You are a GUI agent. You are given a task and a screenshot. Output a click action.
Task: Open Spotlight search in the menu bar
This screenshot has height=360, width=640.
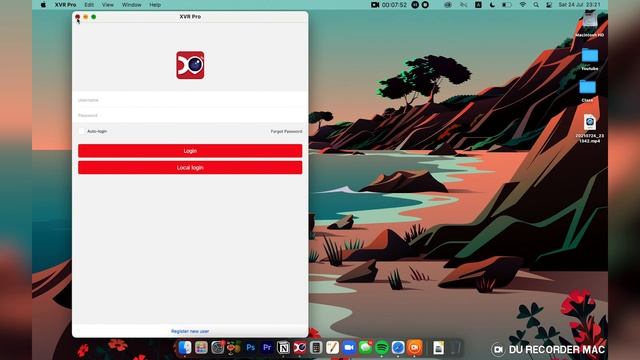pos(536,5)
